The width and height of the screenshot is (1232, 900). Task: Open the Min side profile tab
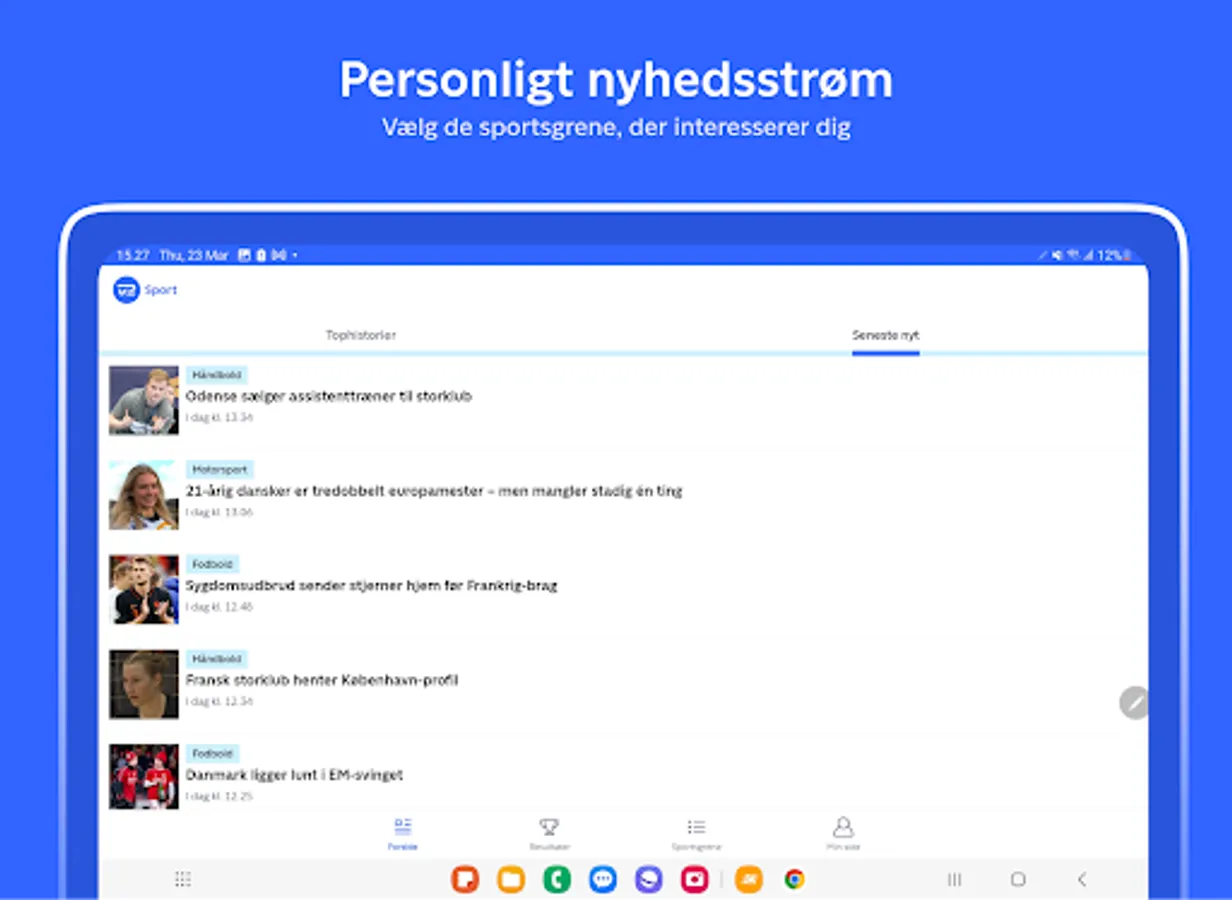pyautogui.click(x=843, y=834)
